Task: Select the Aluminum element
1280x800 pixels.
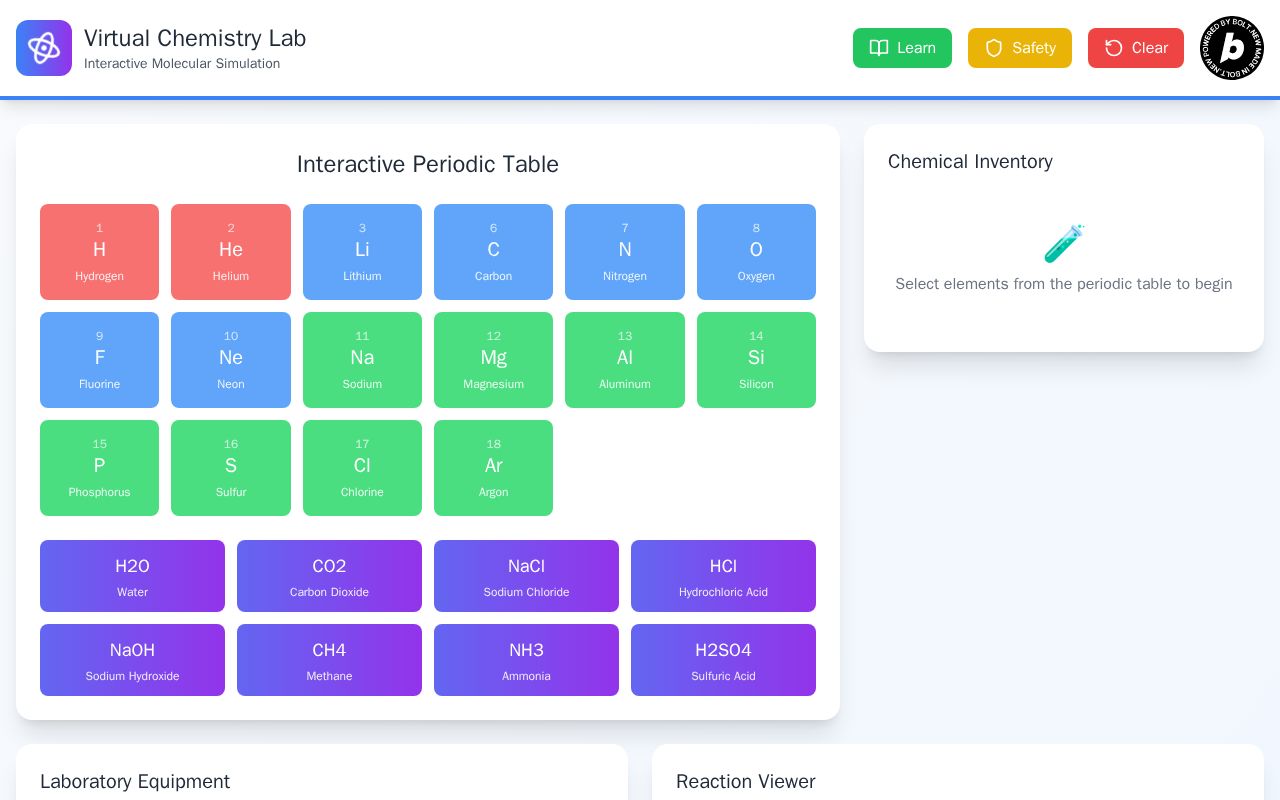Action: [625, 360]
